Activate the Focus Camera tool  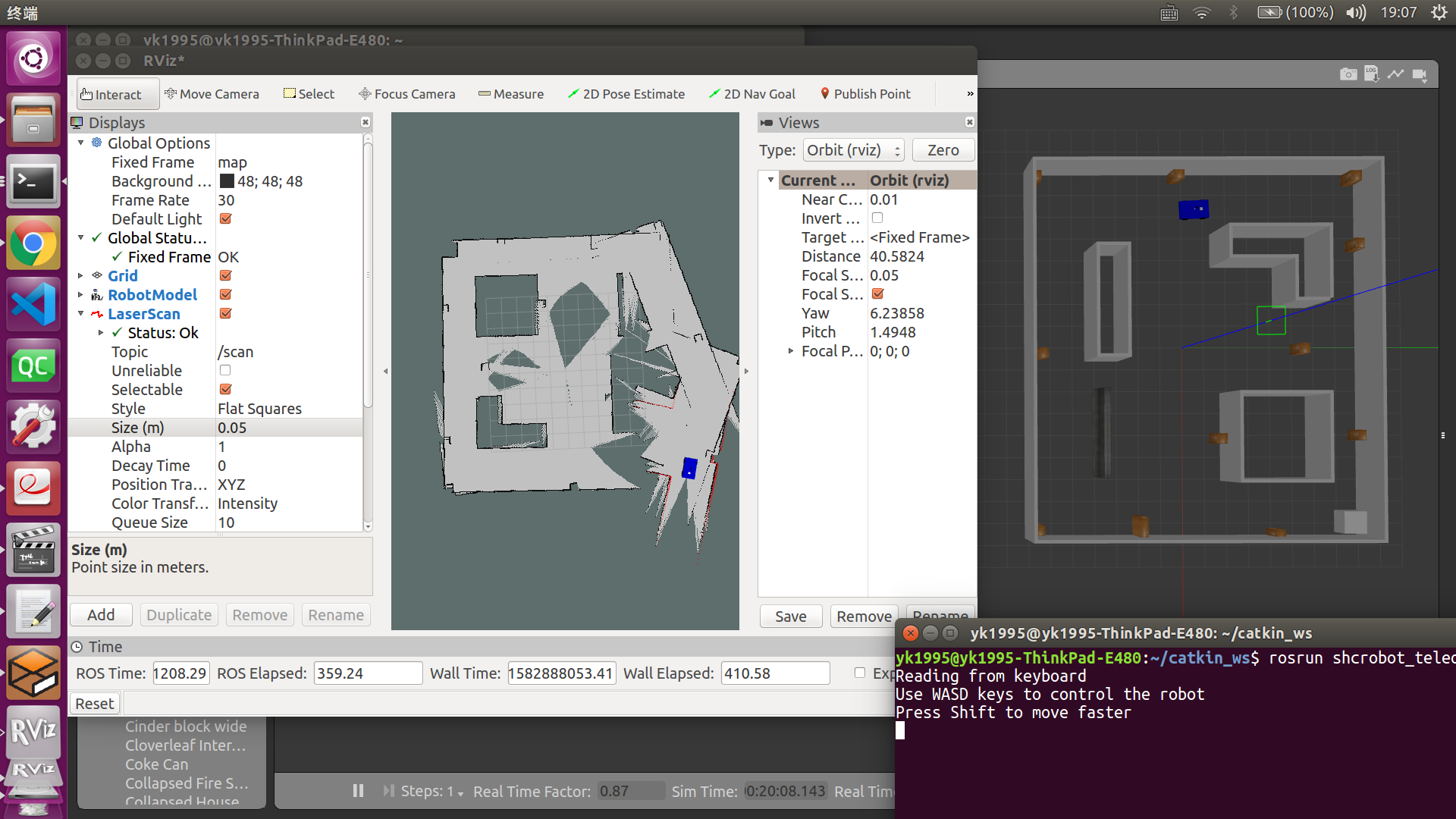[x=406, y=94]
